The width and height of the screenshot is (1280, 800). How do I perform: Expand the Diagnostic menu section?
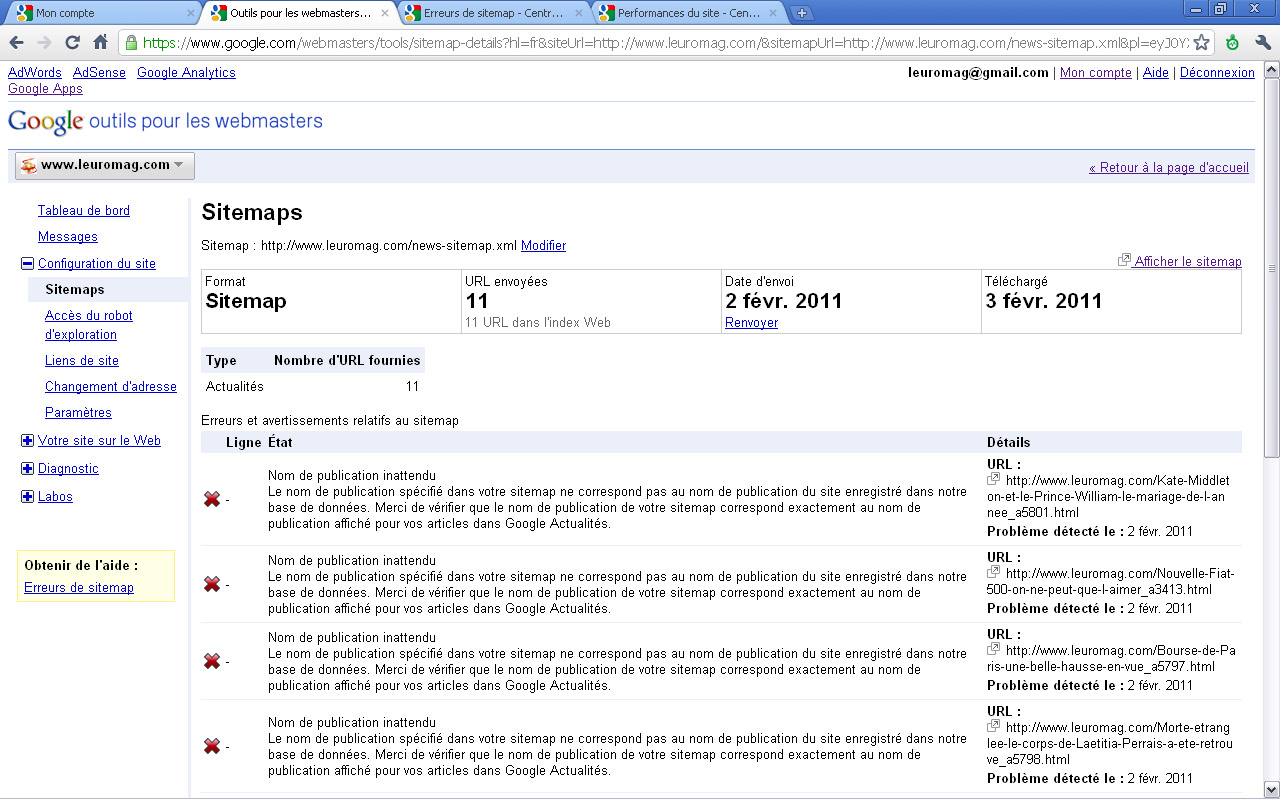pyautogui.click(x=27, y=469)
